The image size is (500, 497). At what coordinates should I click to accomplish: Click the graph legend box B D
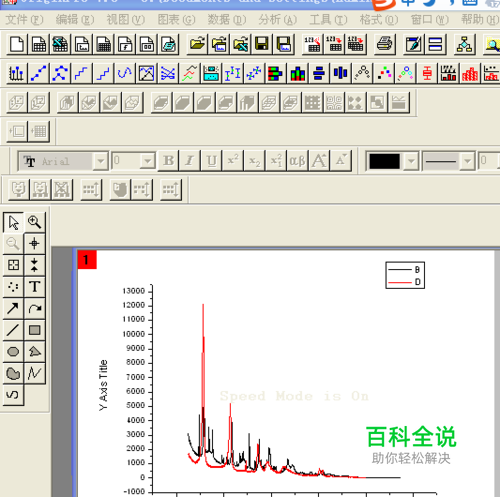click(x=405, y=275)
